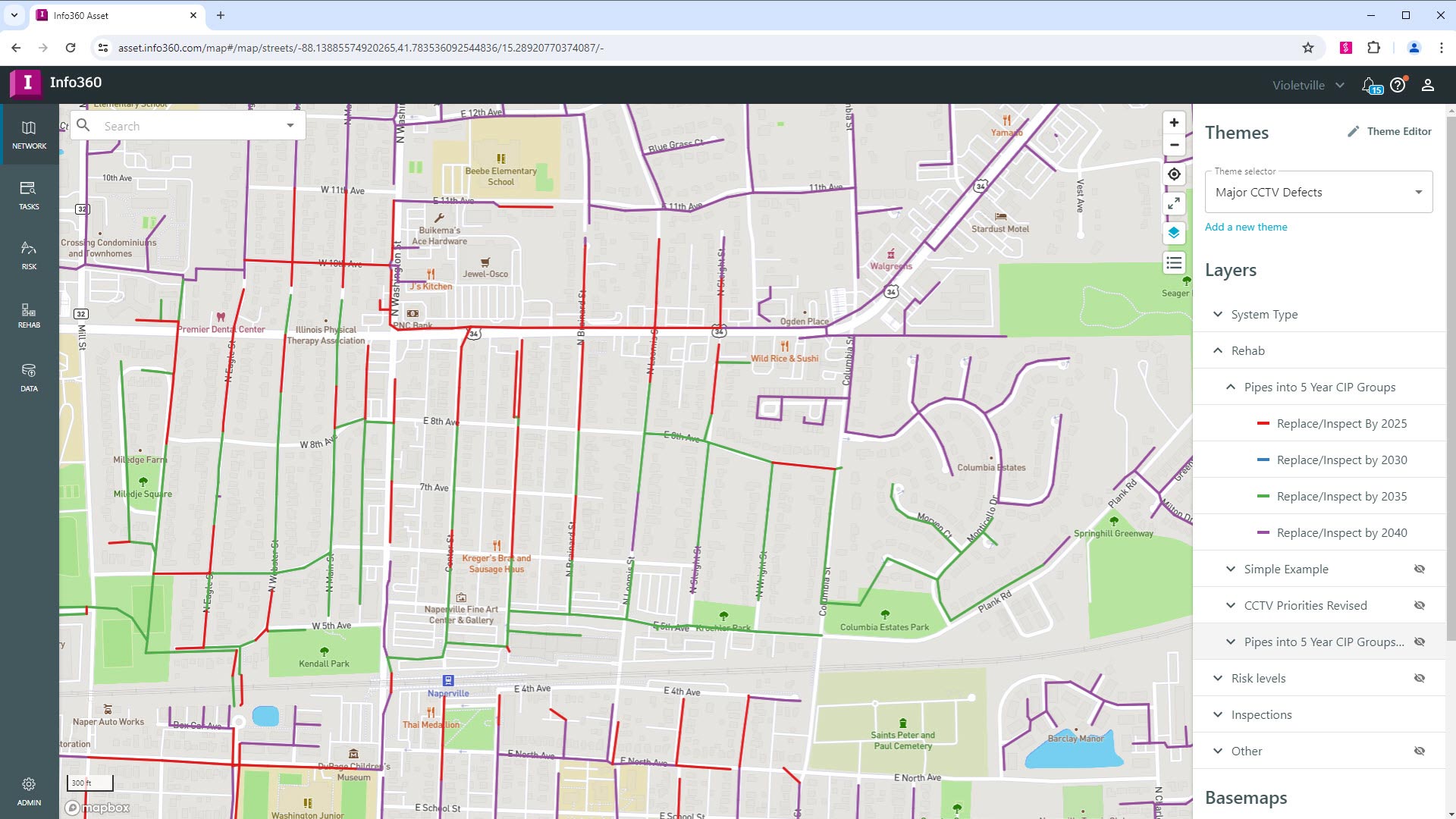Viewport: 1456px width, 819px height.
Task: Open the Major CCTV Defects theme selector
Action: point(1318,193)
